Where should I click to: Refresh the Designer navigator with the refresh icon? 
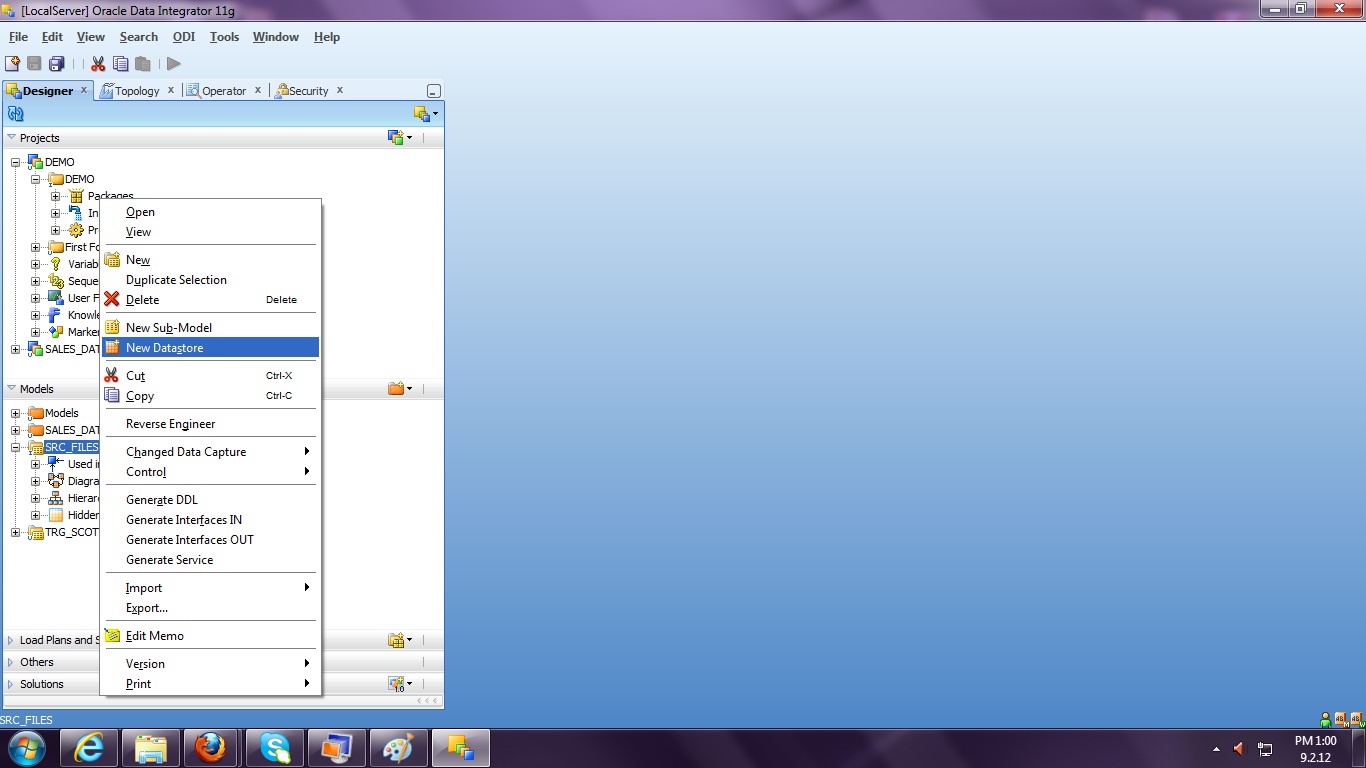pyautogui.click(x=15, y=114)
